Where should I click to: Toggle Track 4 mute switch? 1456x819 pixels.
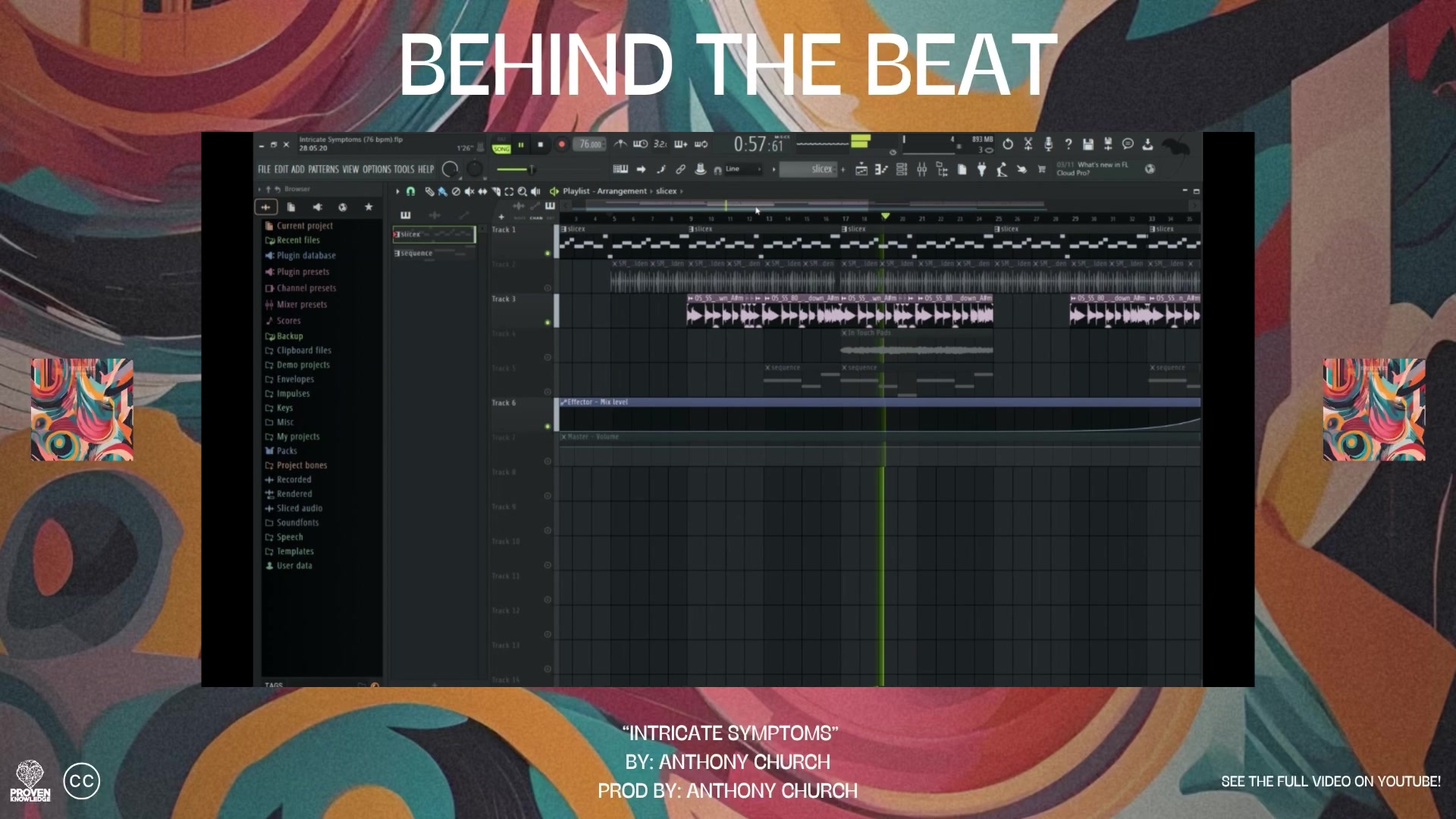[548, 357]
